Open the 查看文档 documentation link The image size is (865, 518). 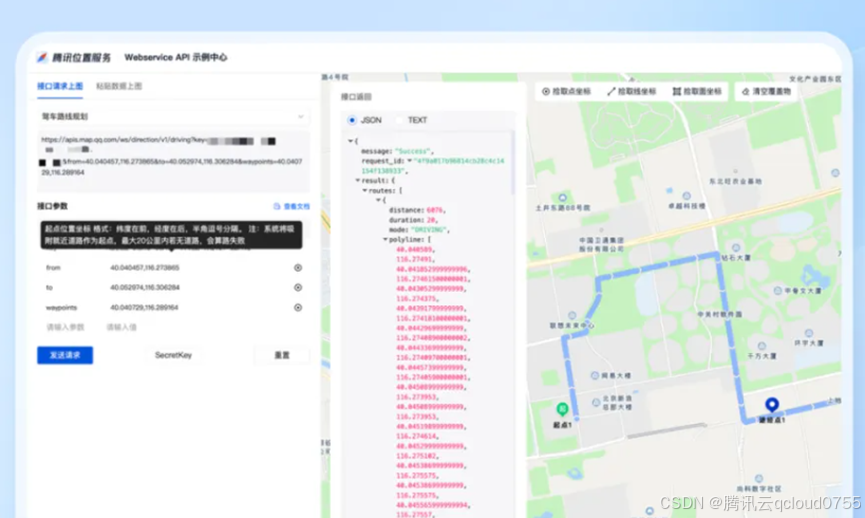[x=291, y=206]
